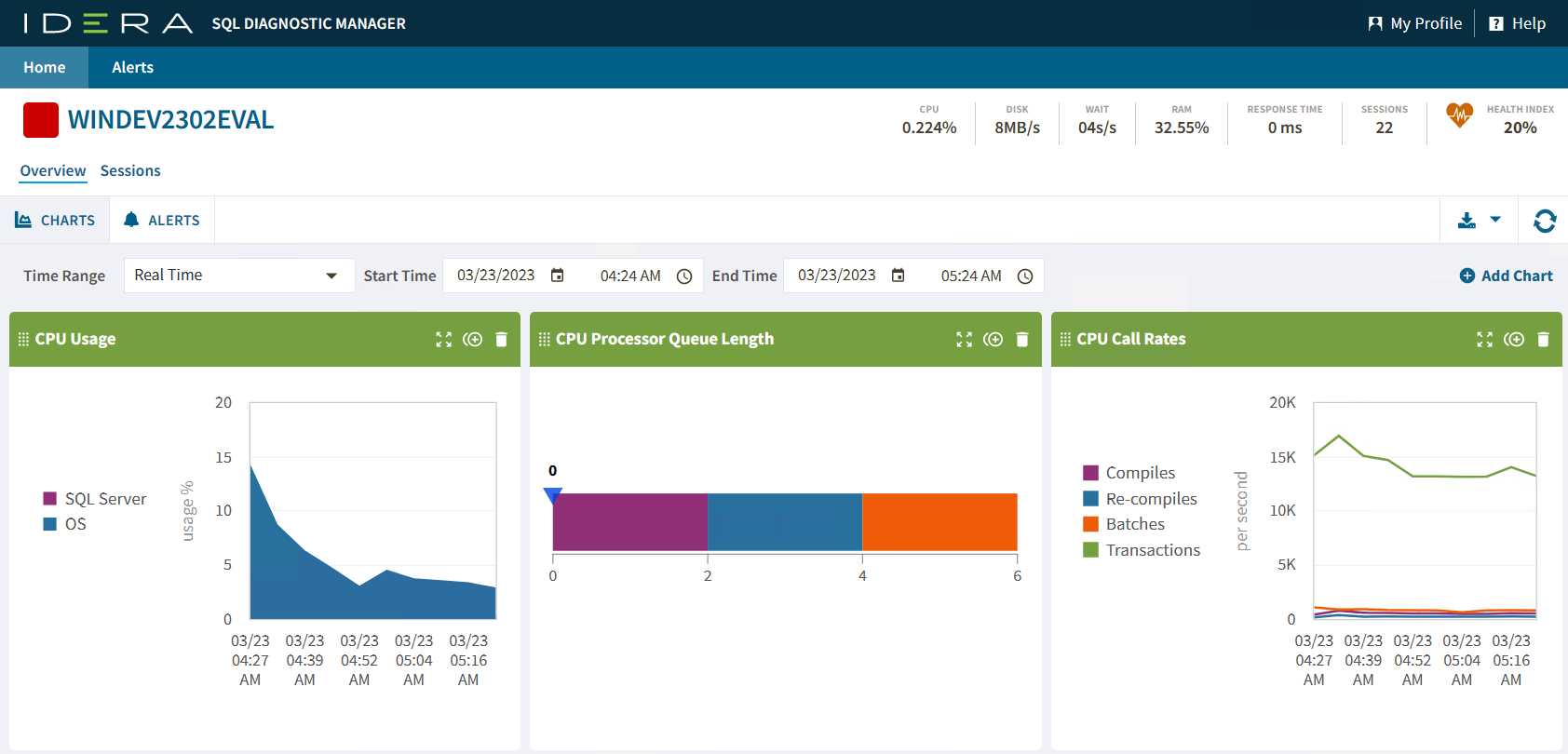Switch to the Sessions sub-tab
The height and width of the screenshot is (754, 1568).
point(130,171)
